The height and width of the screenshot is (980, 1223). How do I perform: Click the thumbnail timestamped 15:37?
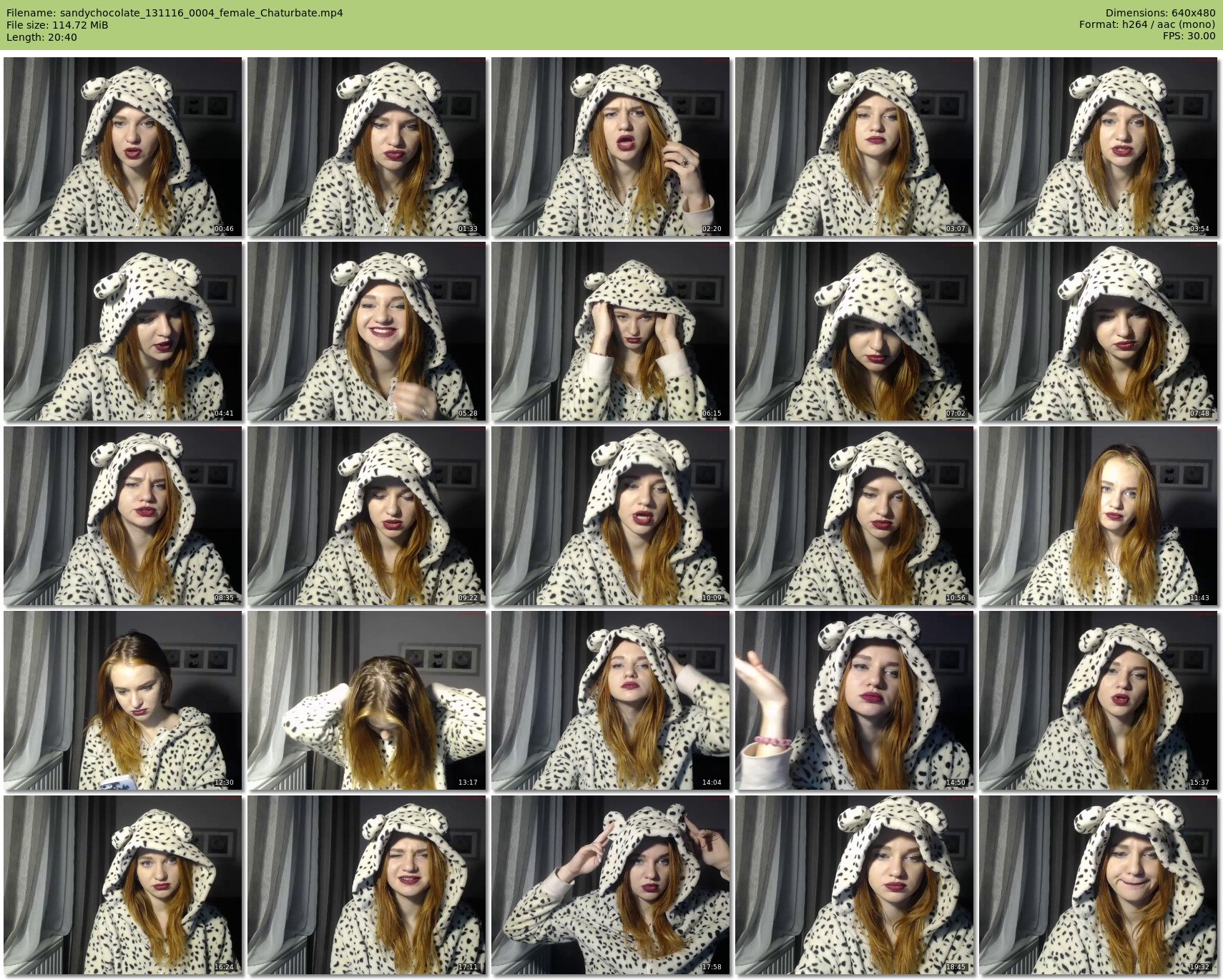[x=1099, y=700]
